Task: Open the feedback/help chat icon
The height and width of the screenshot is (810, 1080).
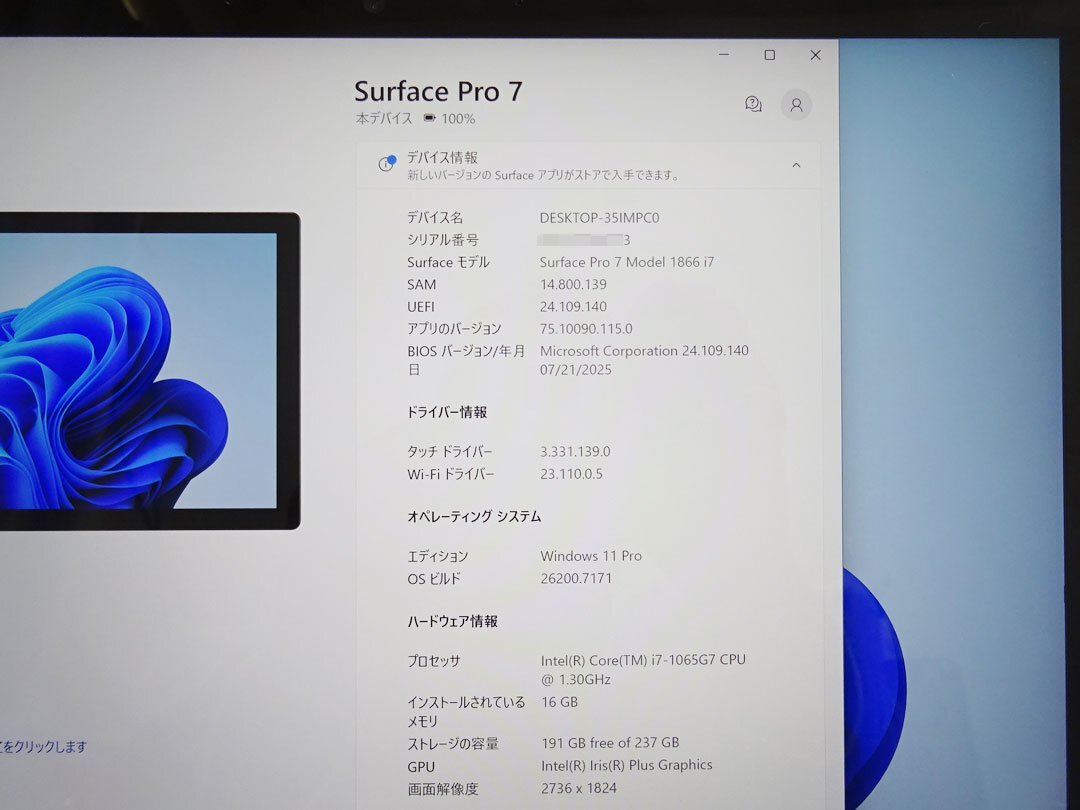Action: point(754,105)
